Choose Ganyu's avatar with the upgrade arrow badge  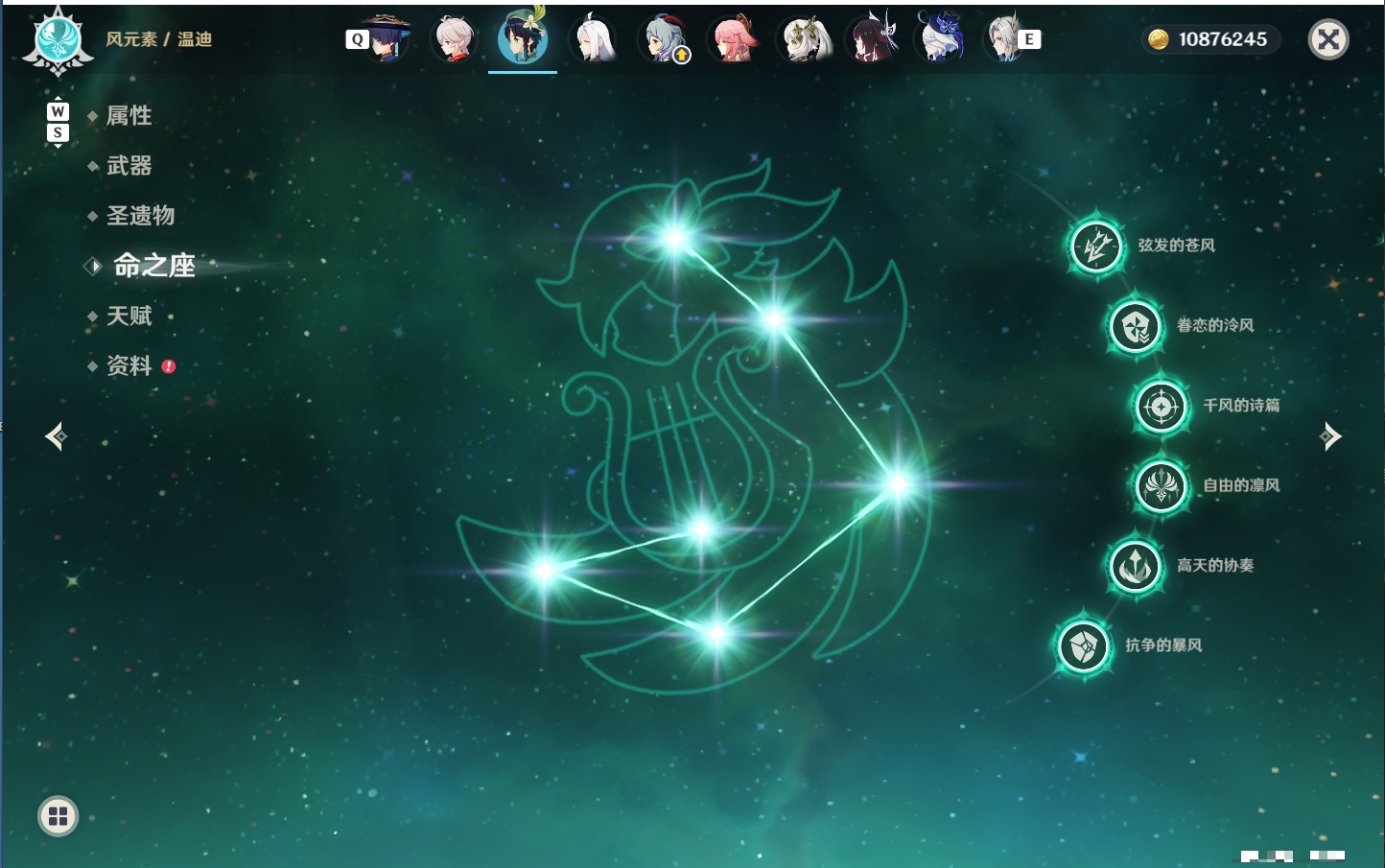tap(664, 38)
